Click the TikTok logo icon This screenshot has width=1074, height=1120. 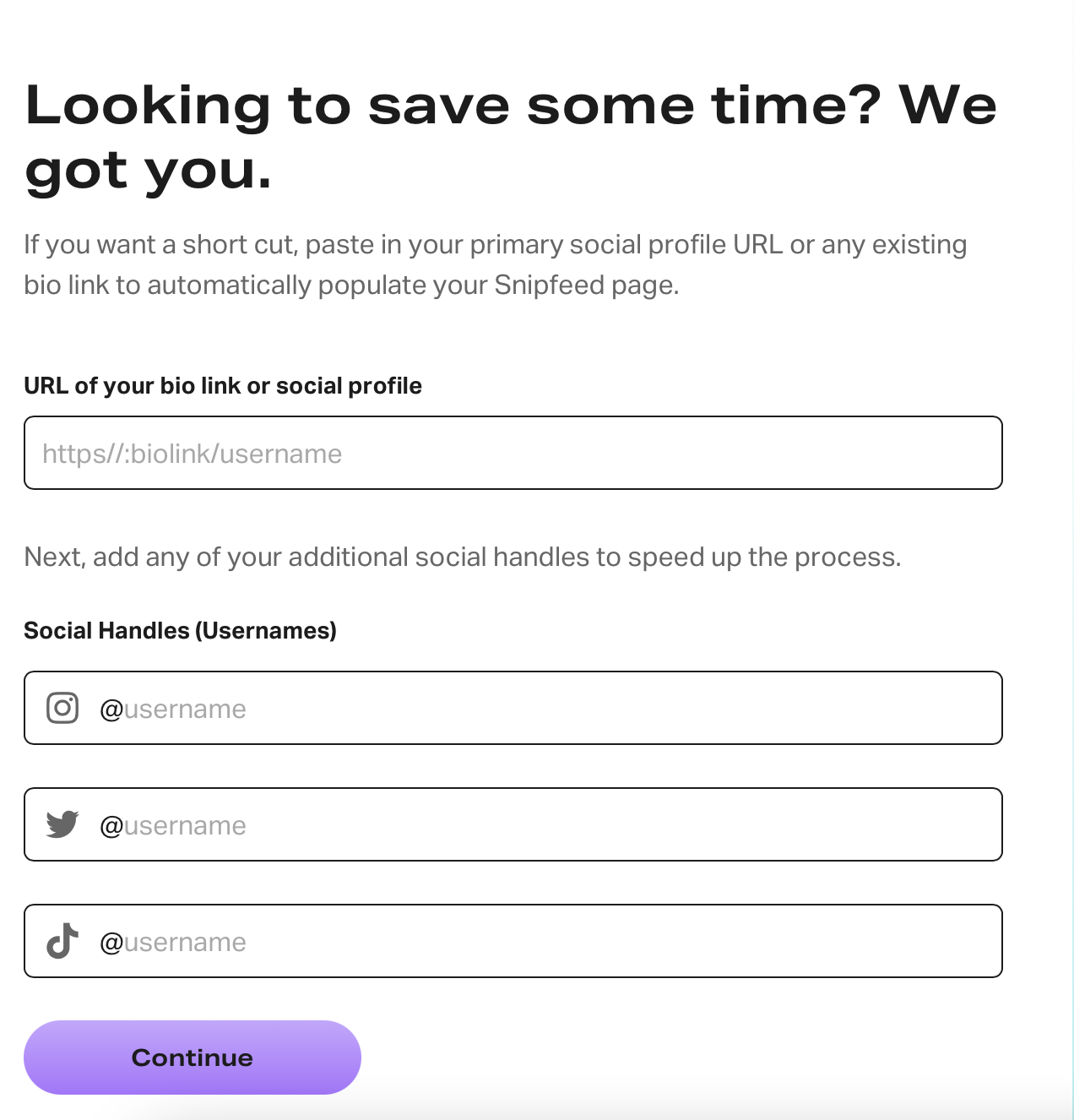(62, 941)
